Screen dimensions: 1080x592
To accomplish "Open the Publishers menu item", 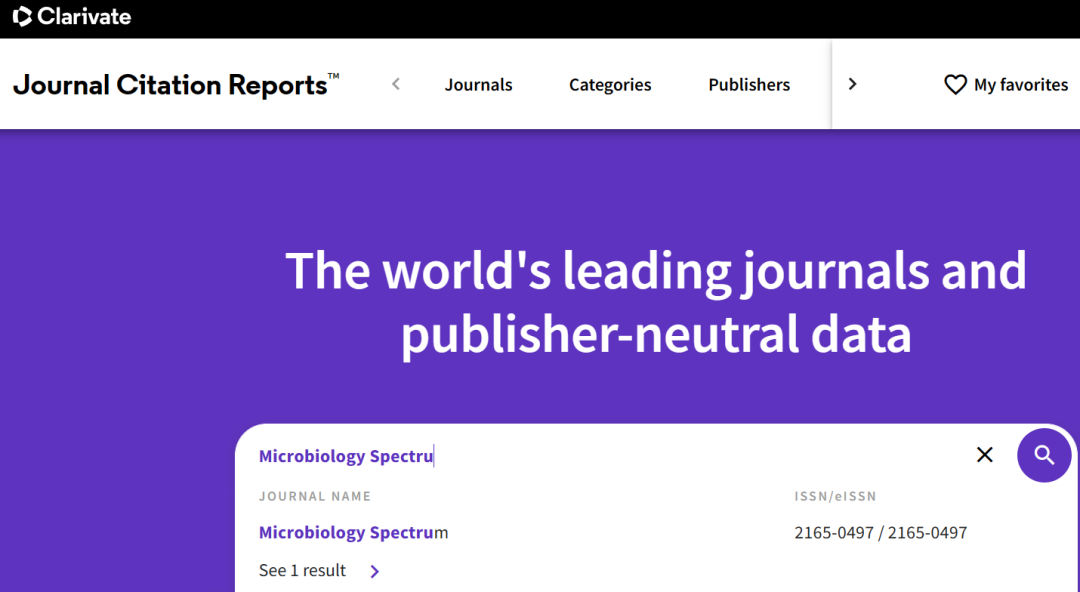I will [x=749, y=84].
